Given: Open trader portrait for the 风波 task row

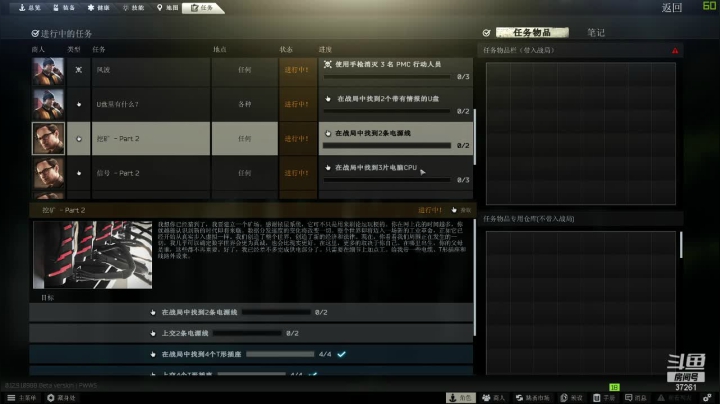Looking at the screenshot, I should click(48, 71).
